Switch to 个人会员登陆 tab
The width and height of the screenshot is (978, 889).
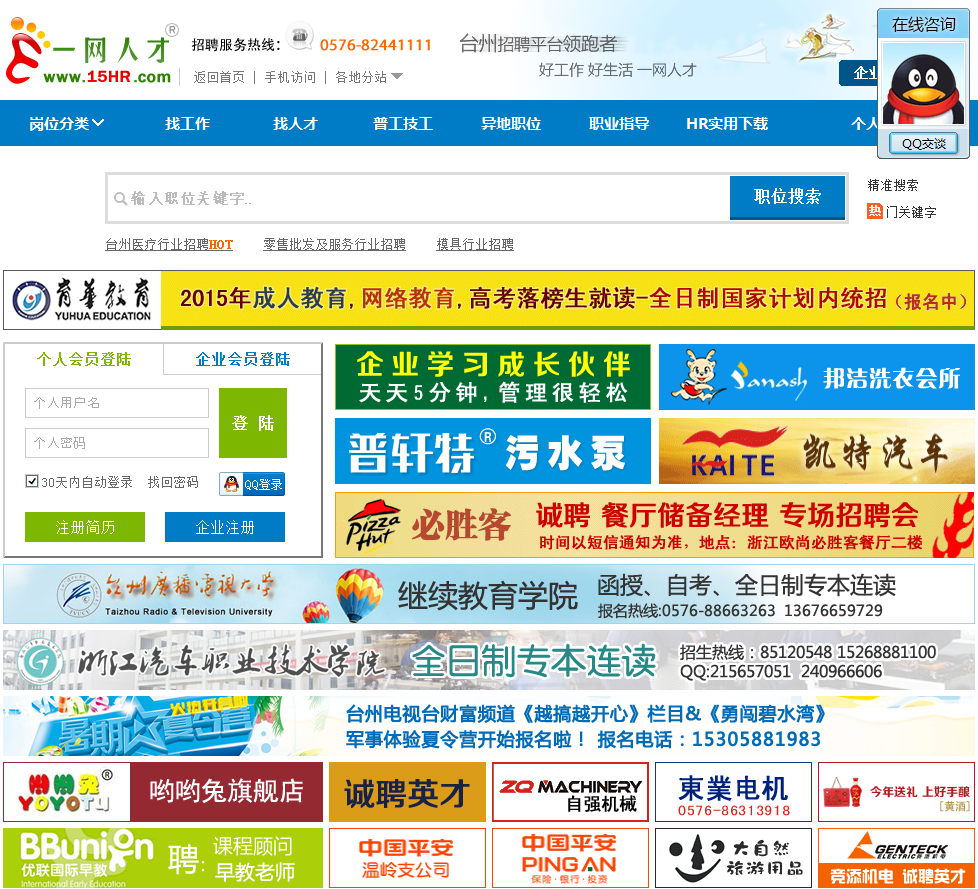click(84, 359)
